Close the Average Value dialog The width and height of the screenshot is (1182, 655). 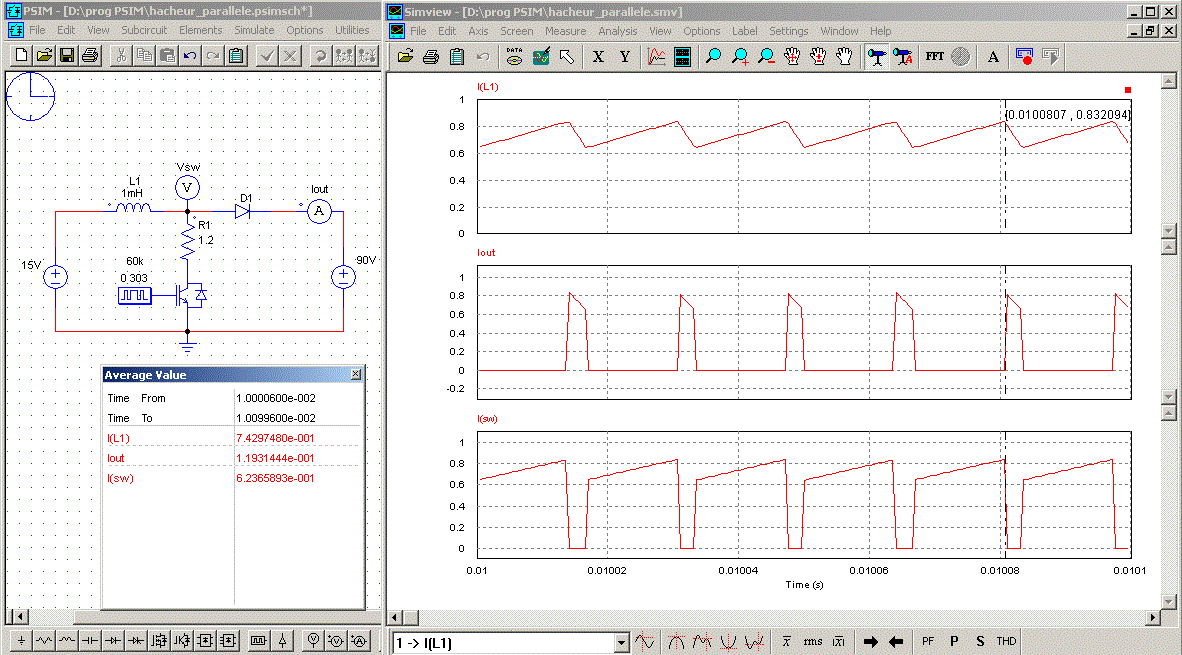click(x=356, y=375)
